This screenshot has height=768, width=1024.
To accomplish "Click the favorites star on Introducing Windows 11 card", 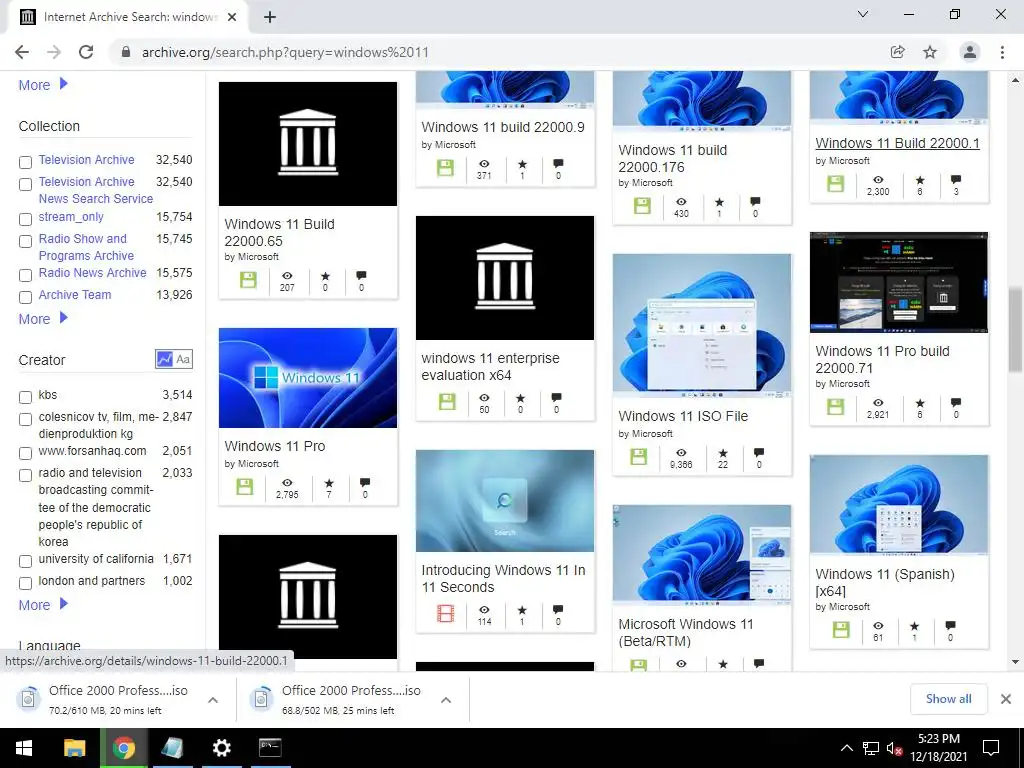I will (x=522, y=610).
